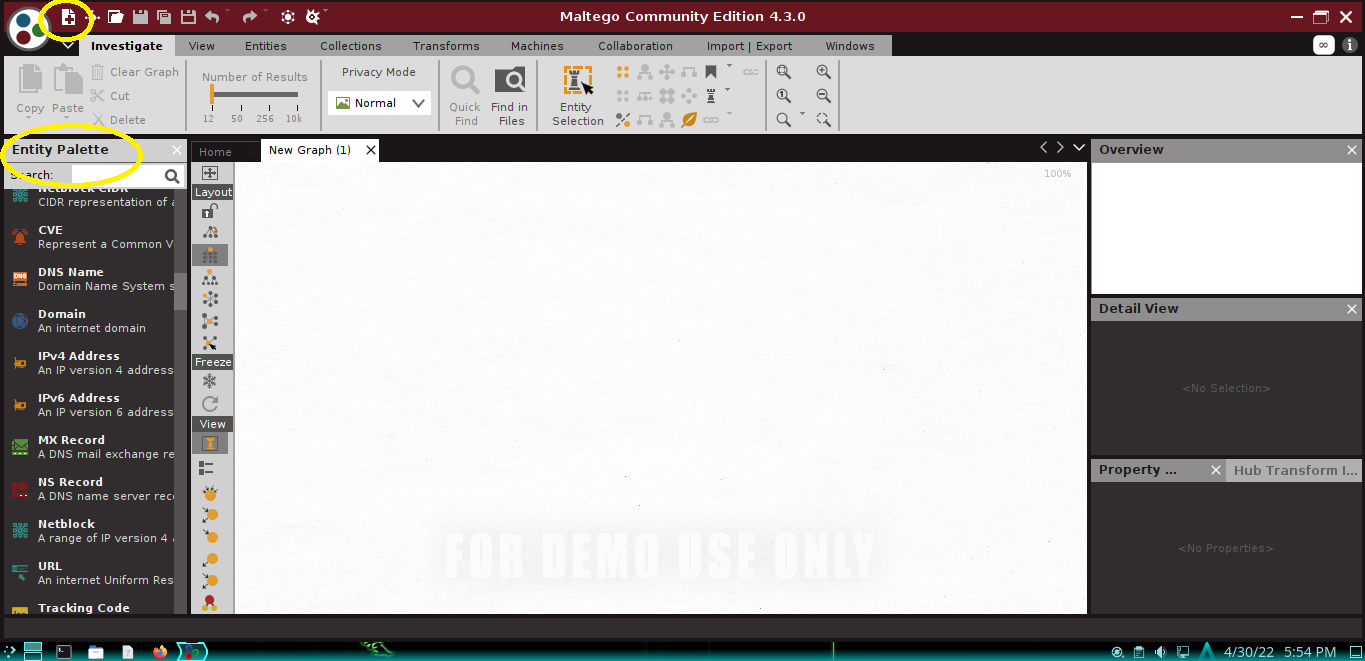1365x661 pixels.
Task: Open the Import | Export ribbon tab
Action: click(x=749, y=46)
